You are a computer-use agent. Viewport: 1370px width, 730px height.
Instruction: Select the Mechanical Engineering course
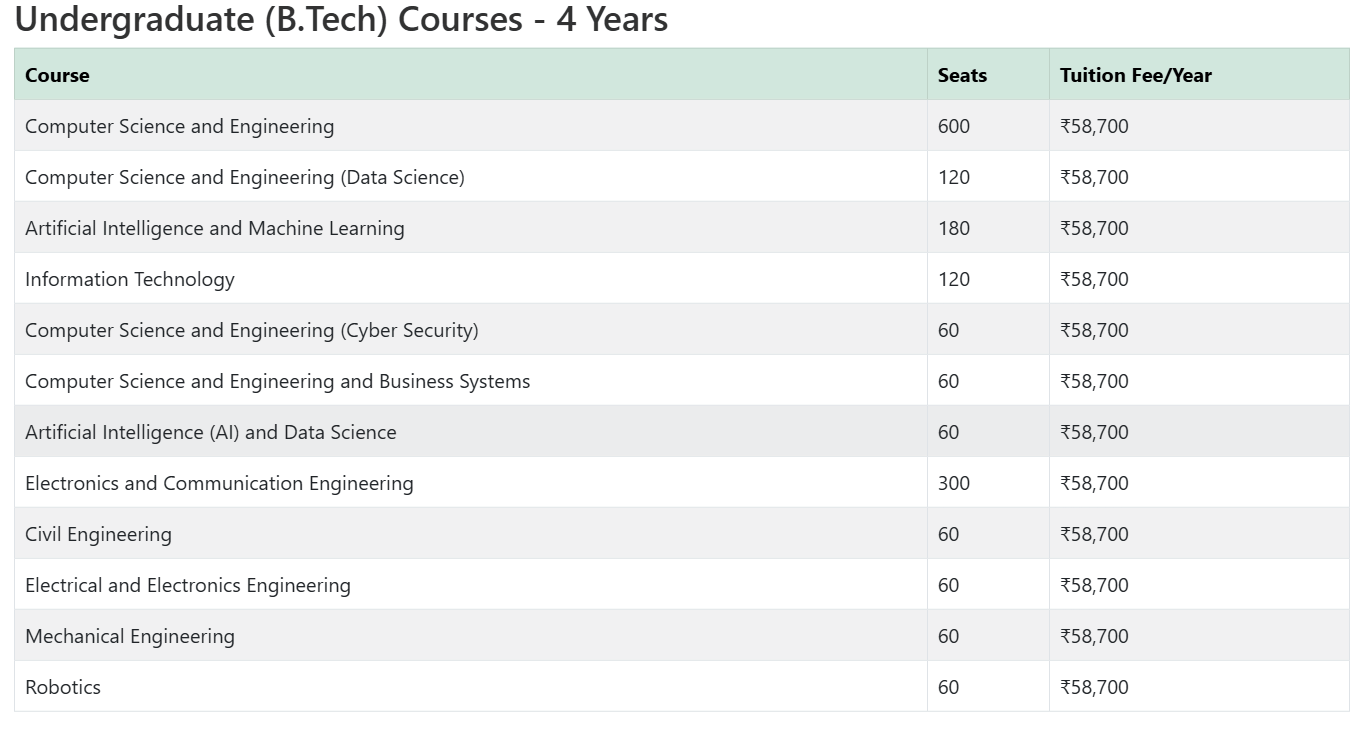[x=129, y=636]
